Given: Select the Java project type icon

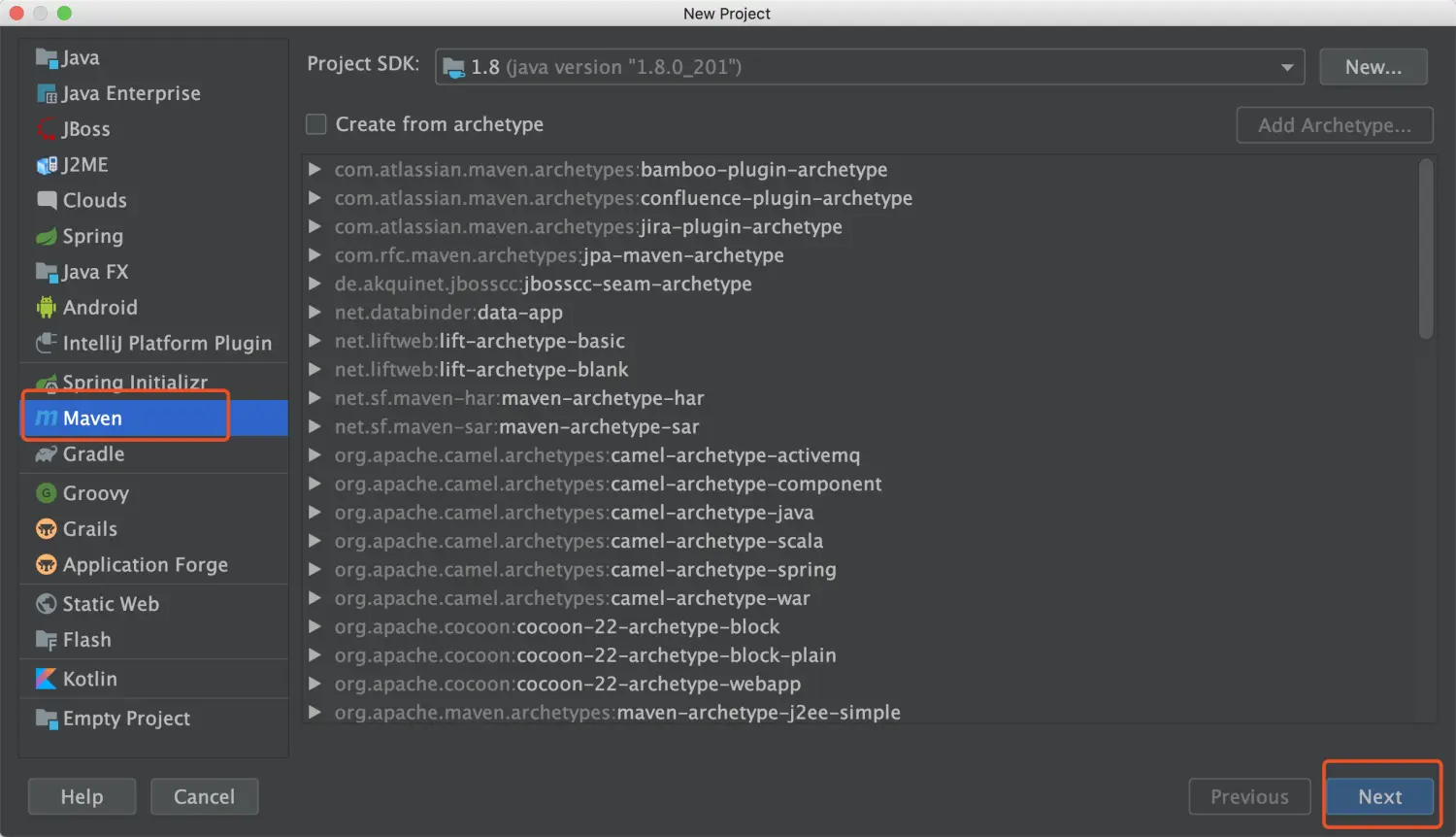Looking at the screenshot, I should (x=47, y=58).
